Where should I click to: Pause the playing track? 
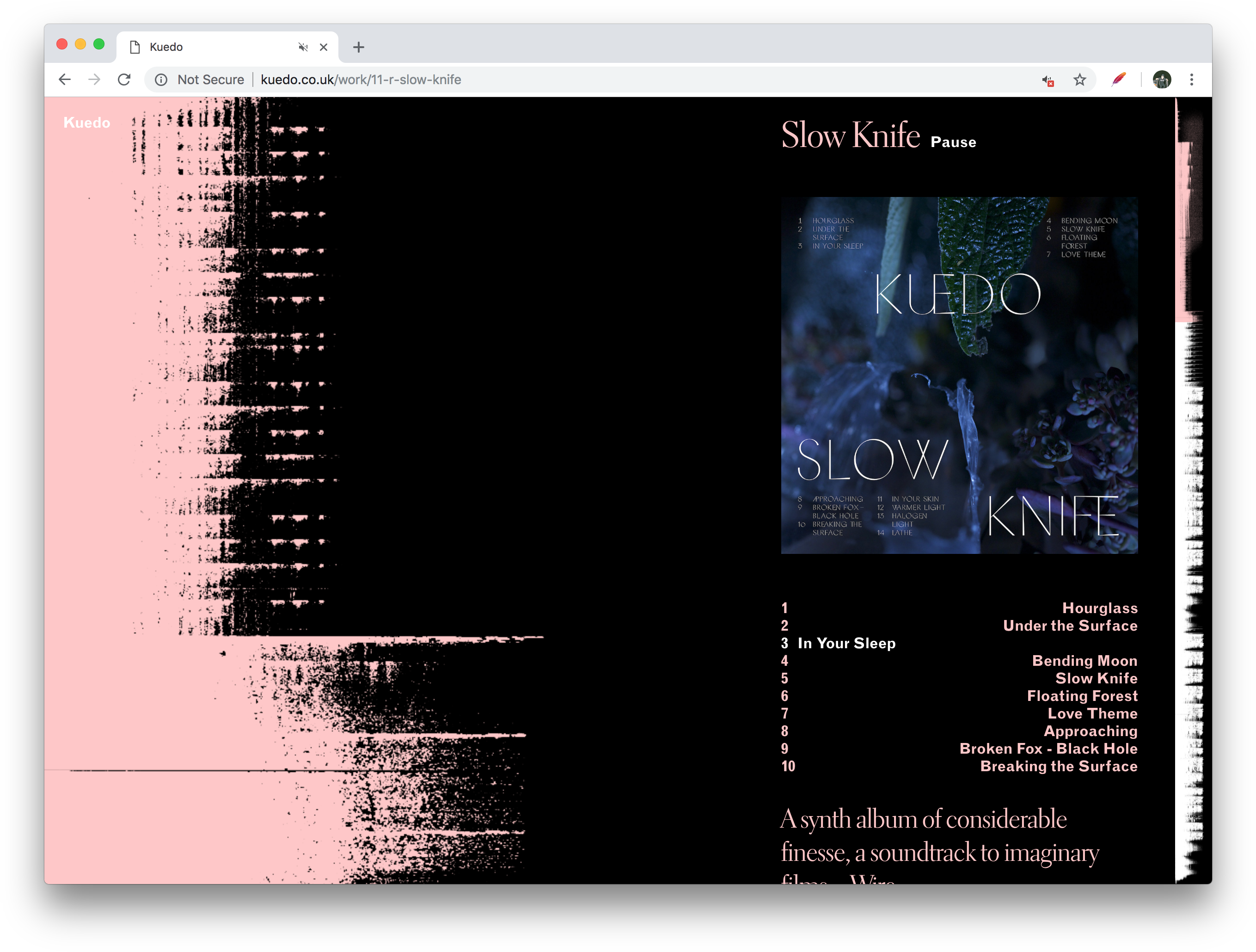click(x=953, y=142)
